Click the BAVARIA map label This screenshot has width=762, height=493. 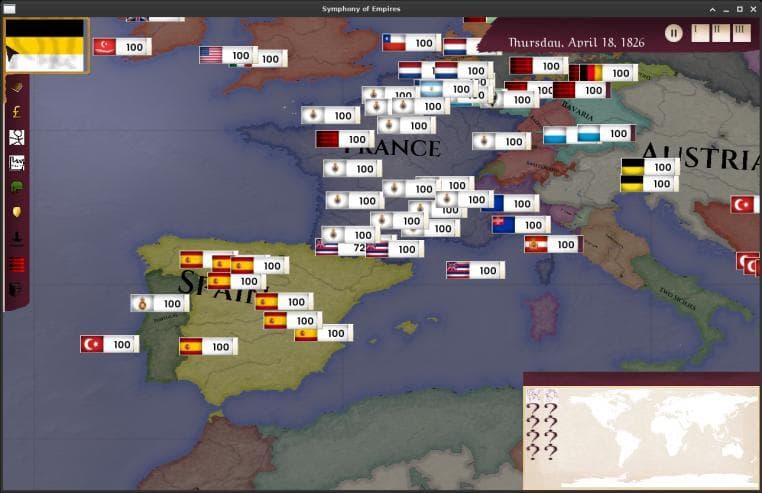click(577, 111)
